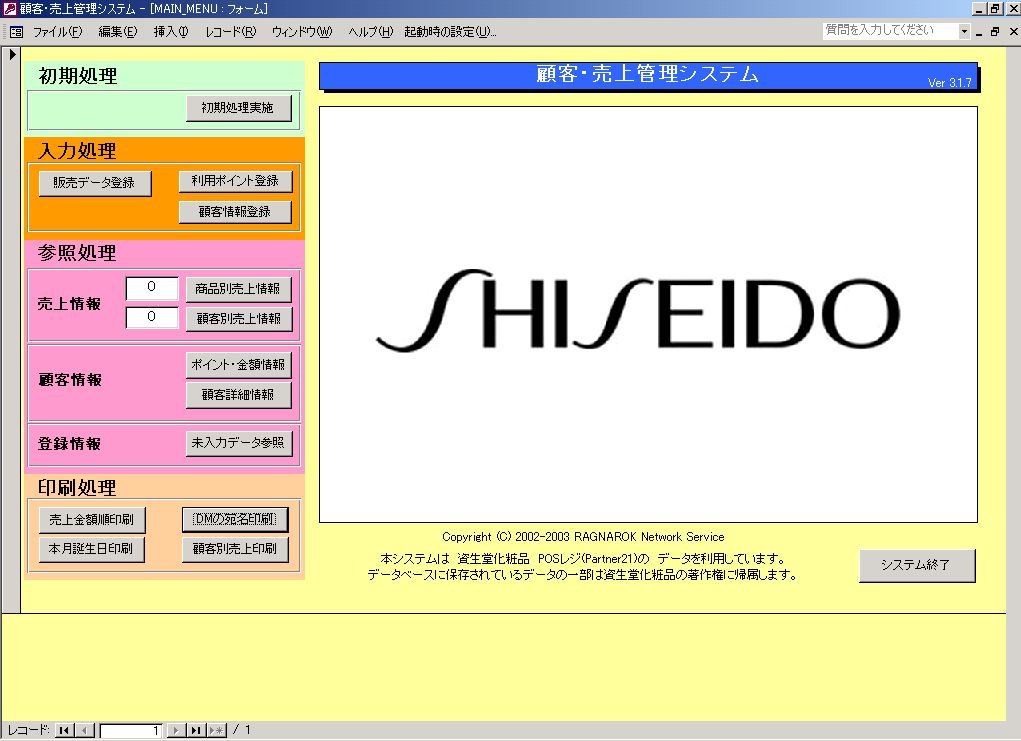Click the input field beside 顧客別売上情報
Image resolution: width=1021 pixels, height=741 pixels.
(x=152, y=317)
